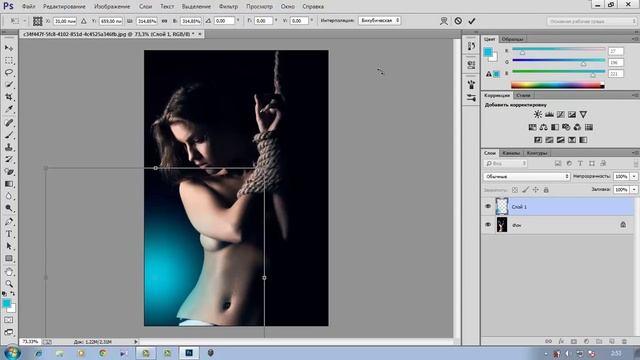The width and height of the screenshot is (640, 360).
Task: Switch to warp mode icon
Action: pyautogui.click(x=444, y=21)
